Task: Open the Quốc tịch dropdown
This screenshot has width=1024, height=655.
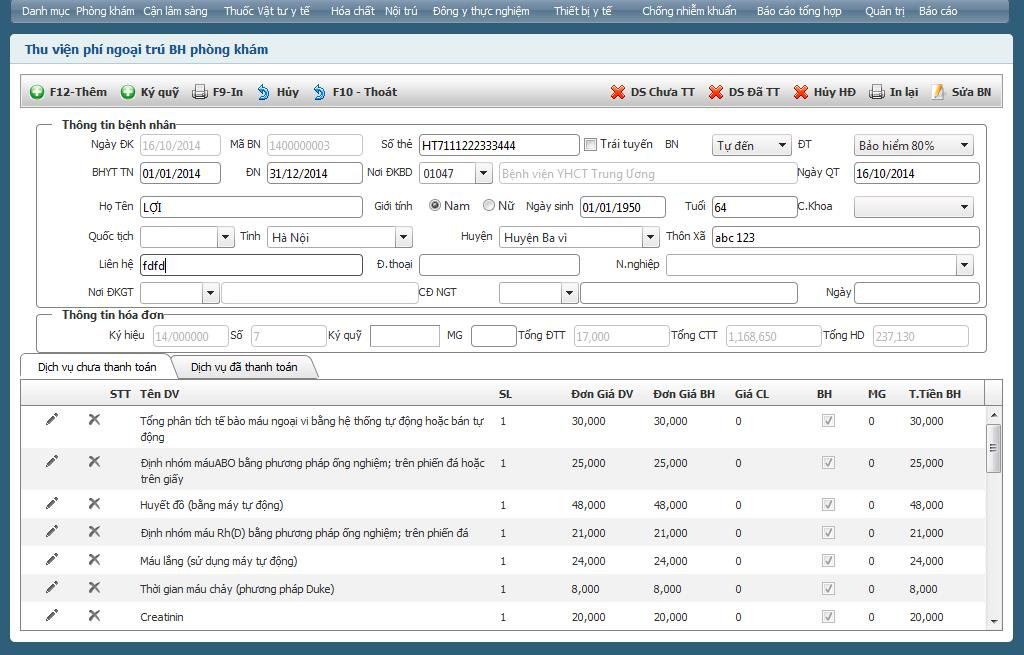Action: 225,237
